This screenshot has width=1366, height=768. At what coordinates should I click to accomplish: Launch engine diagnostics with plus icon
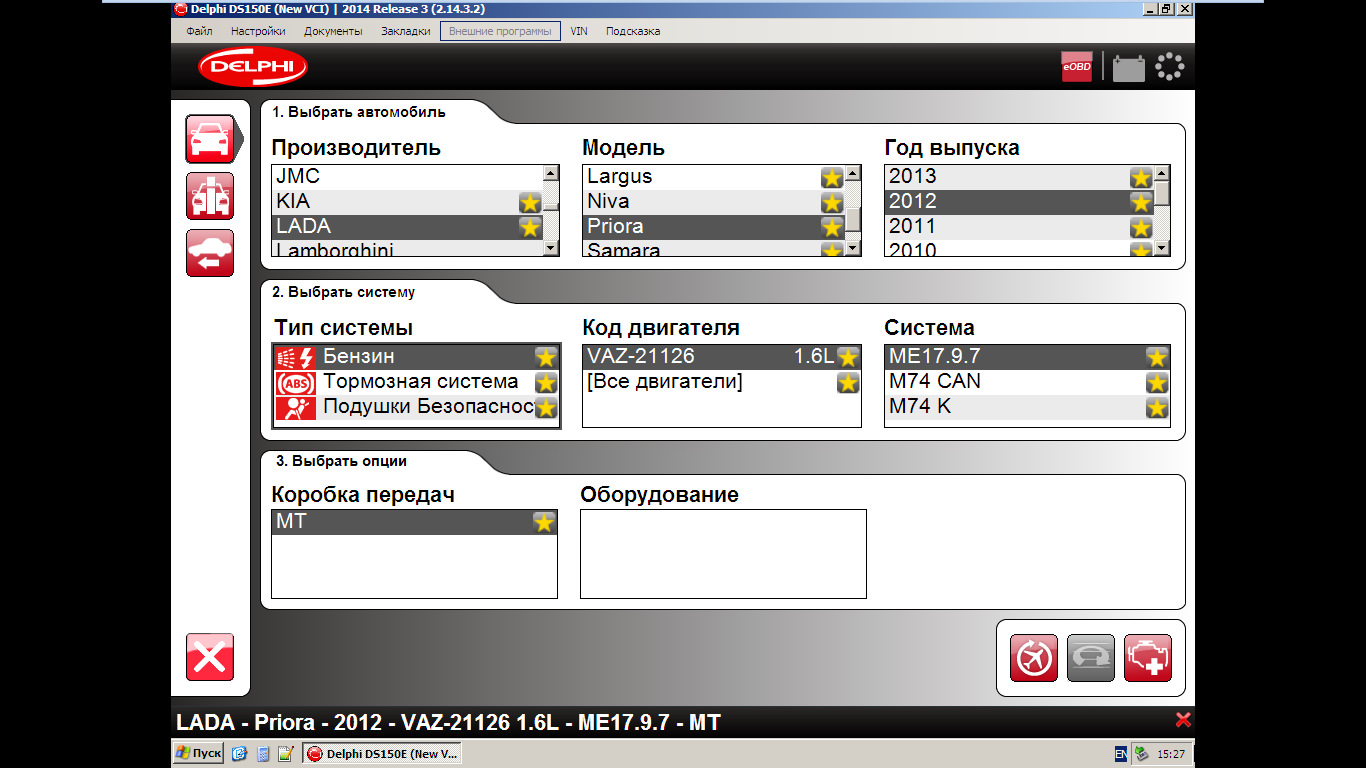coord(1148,658)
